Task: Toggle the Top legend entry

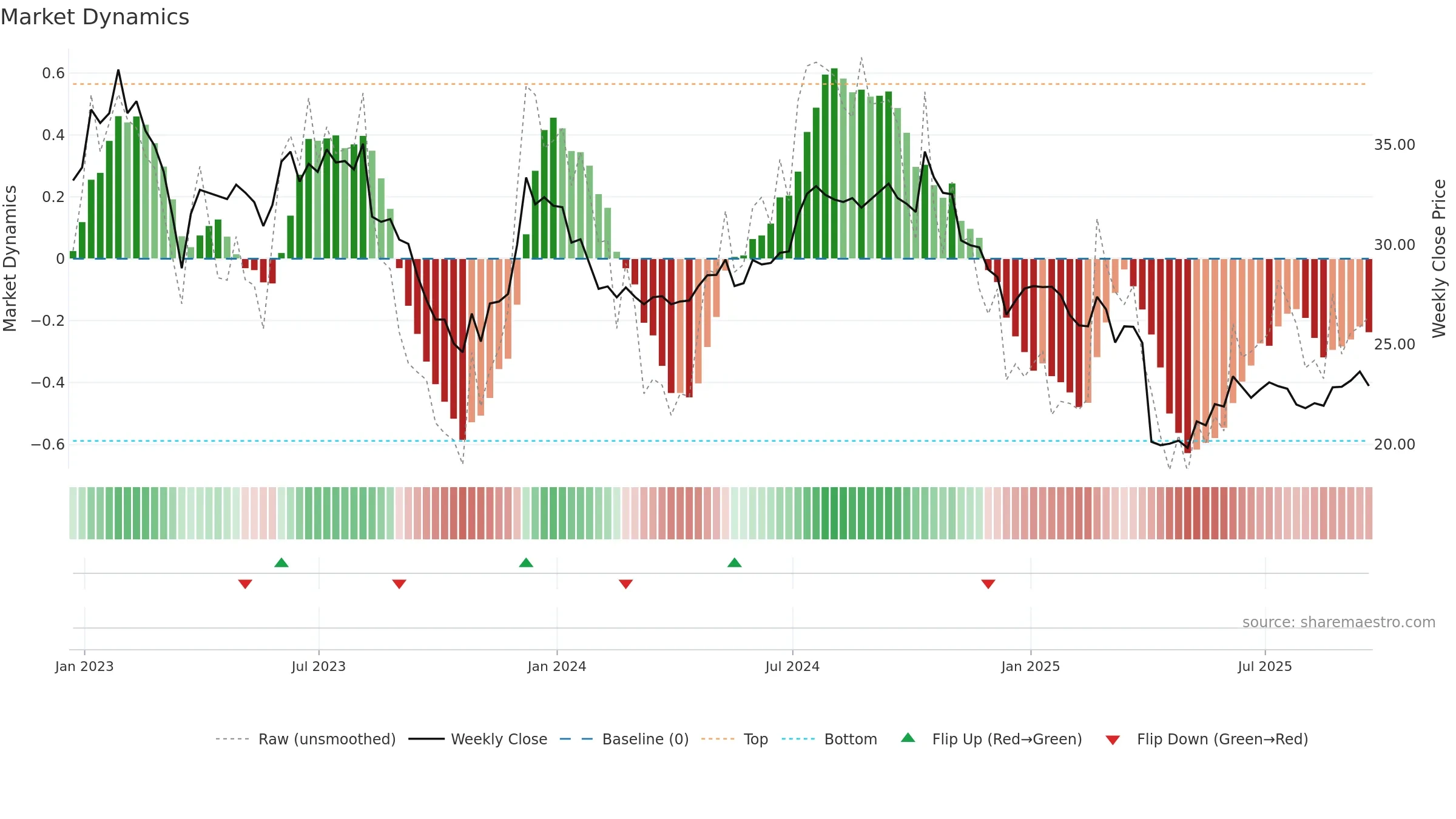Action: (x=735, y=739)
